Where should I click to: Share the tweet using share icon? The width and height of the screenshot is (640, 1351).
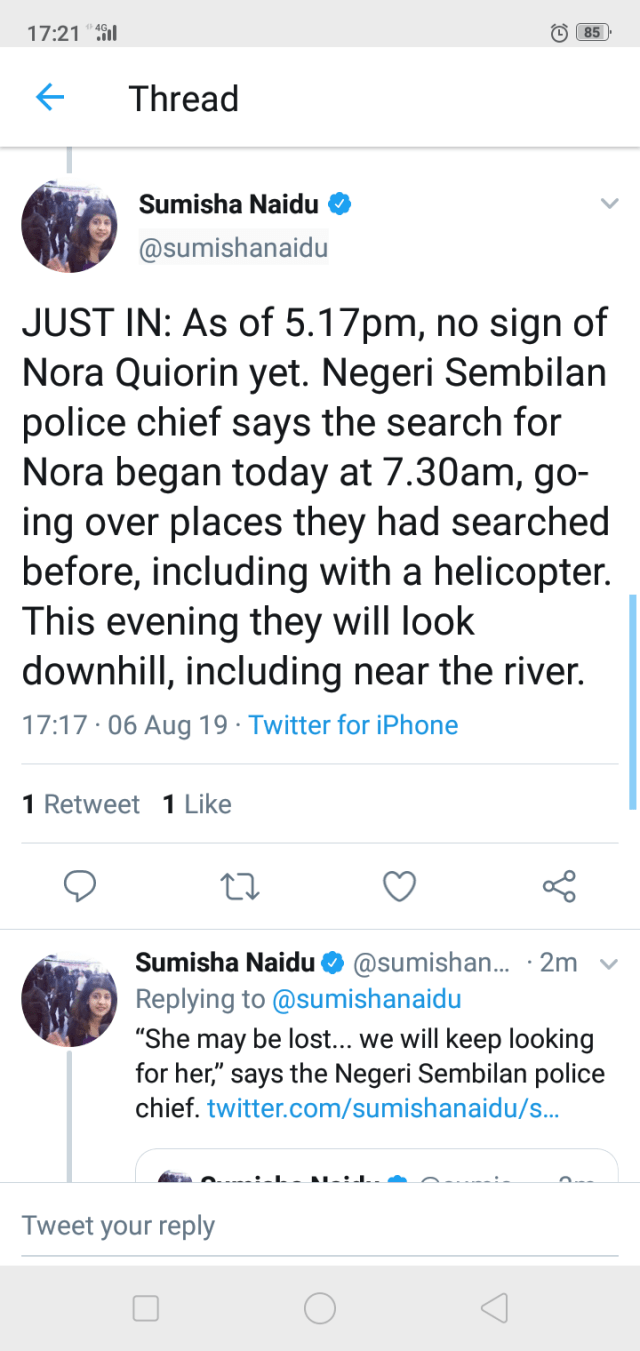559,885
